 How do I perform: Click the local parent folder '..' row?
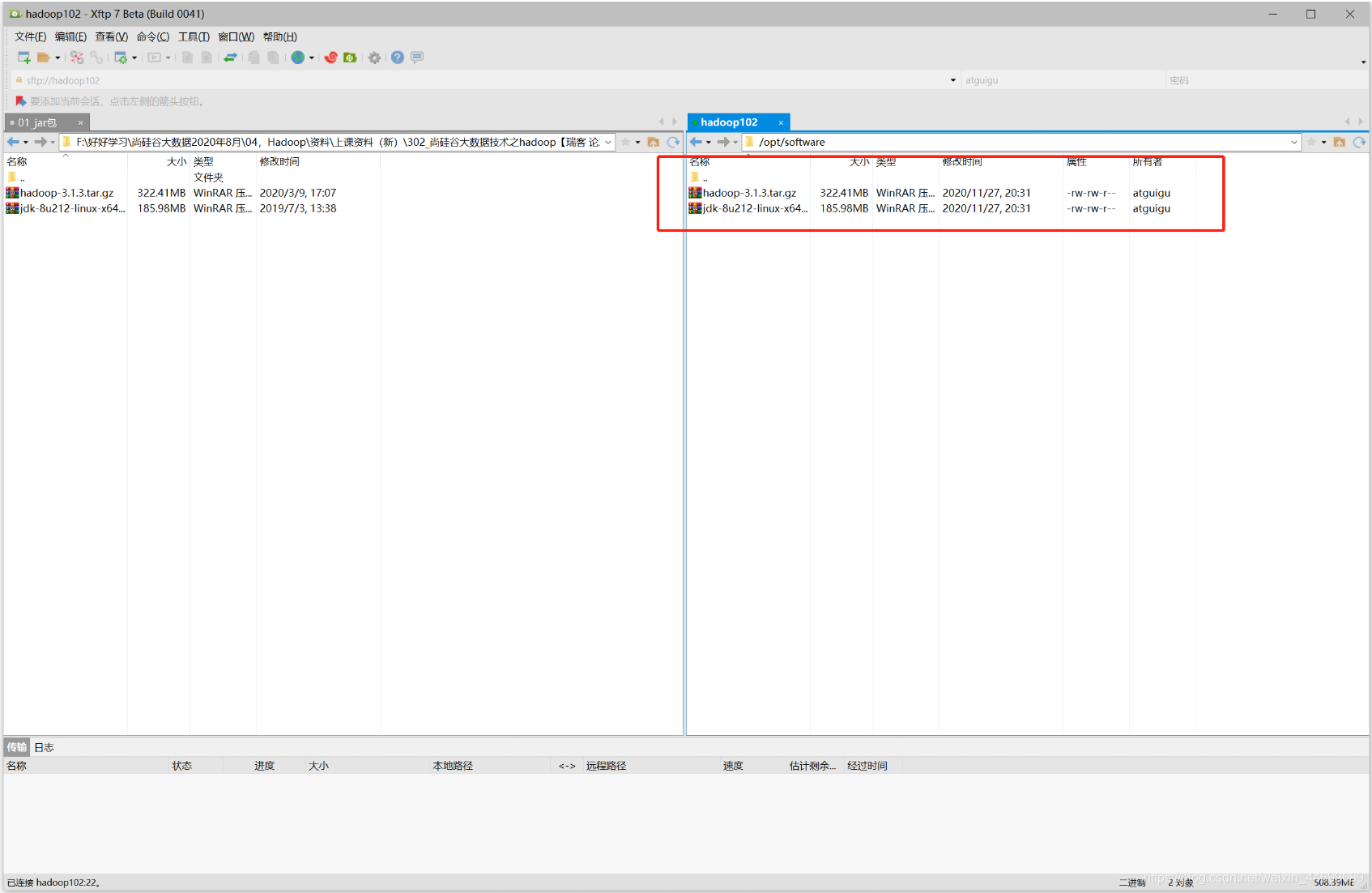coord(16,177)
